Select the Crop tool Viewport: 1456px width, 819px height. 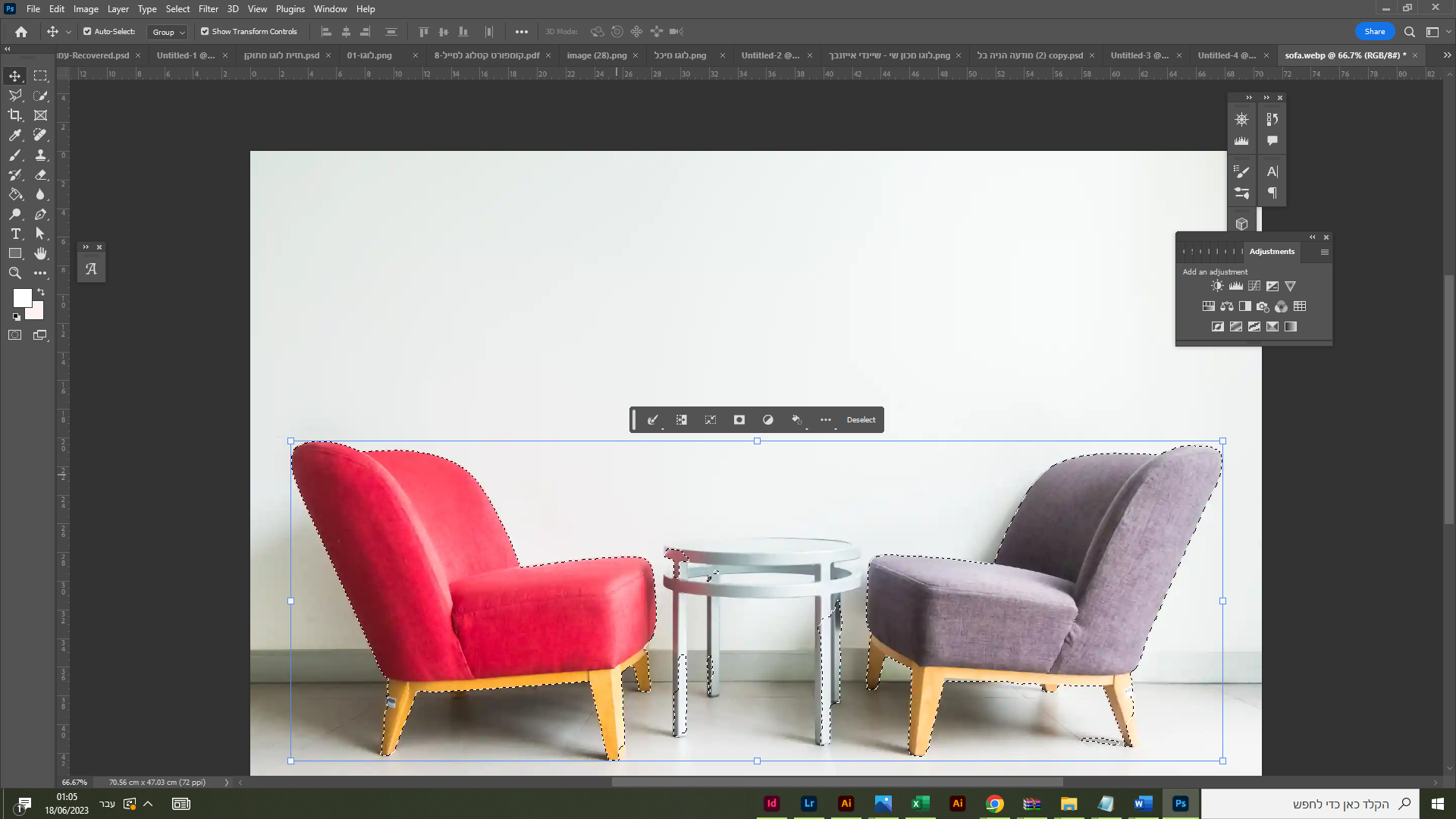(x=15, y=115)
